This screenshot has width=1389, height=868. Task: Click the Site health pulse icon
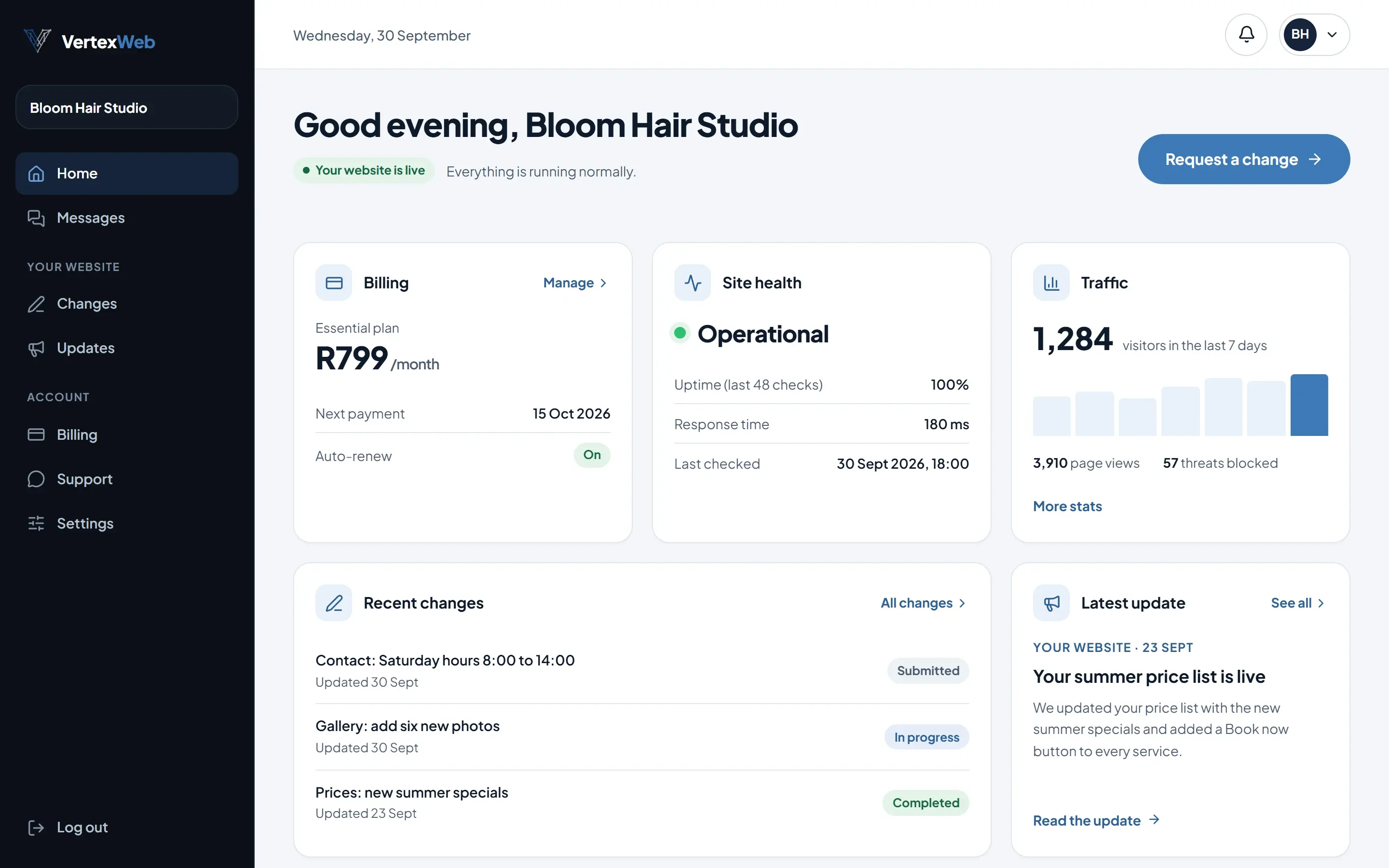tap(692, 283)
